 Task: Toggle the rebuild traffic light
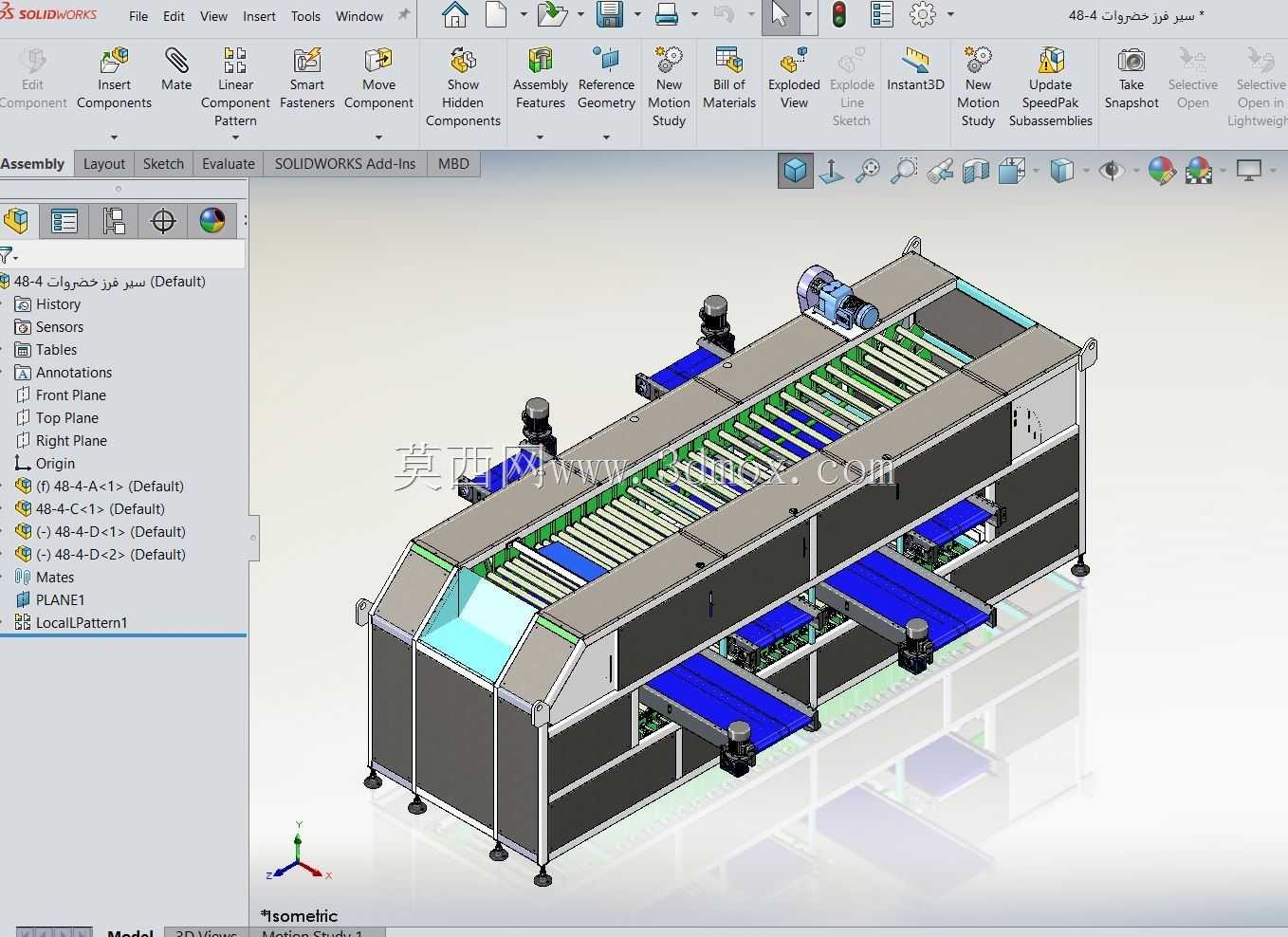(838, 15)
